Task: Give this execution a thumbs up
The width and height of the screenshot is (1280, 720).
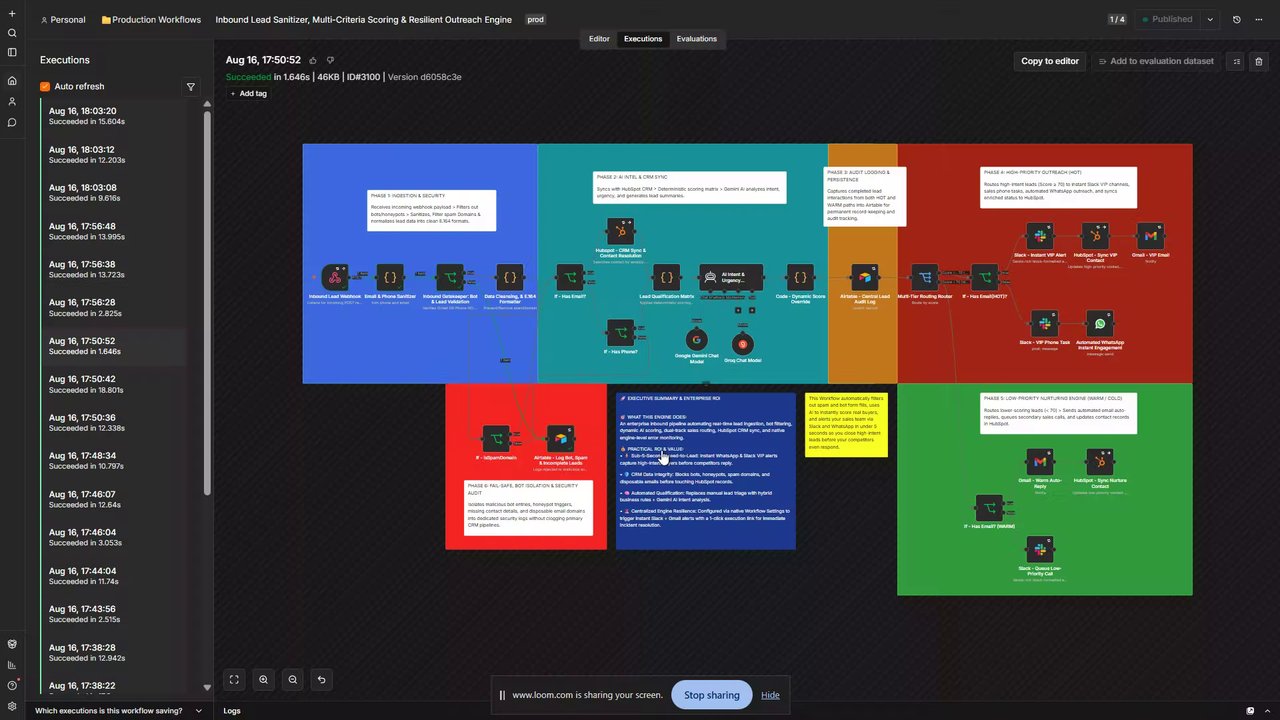Action: click(313, 60)
